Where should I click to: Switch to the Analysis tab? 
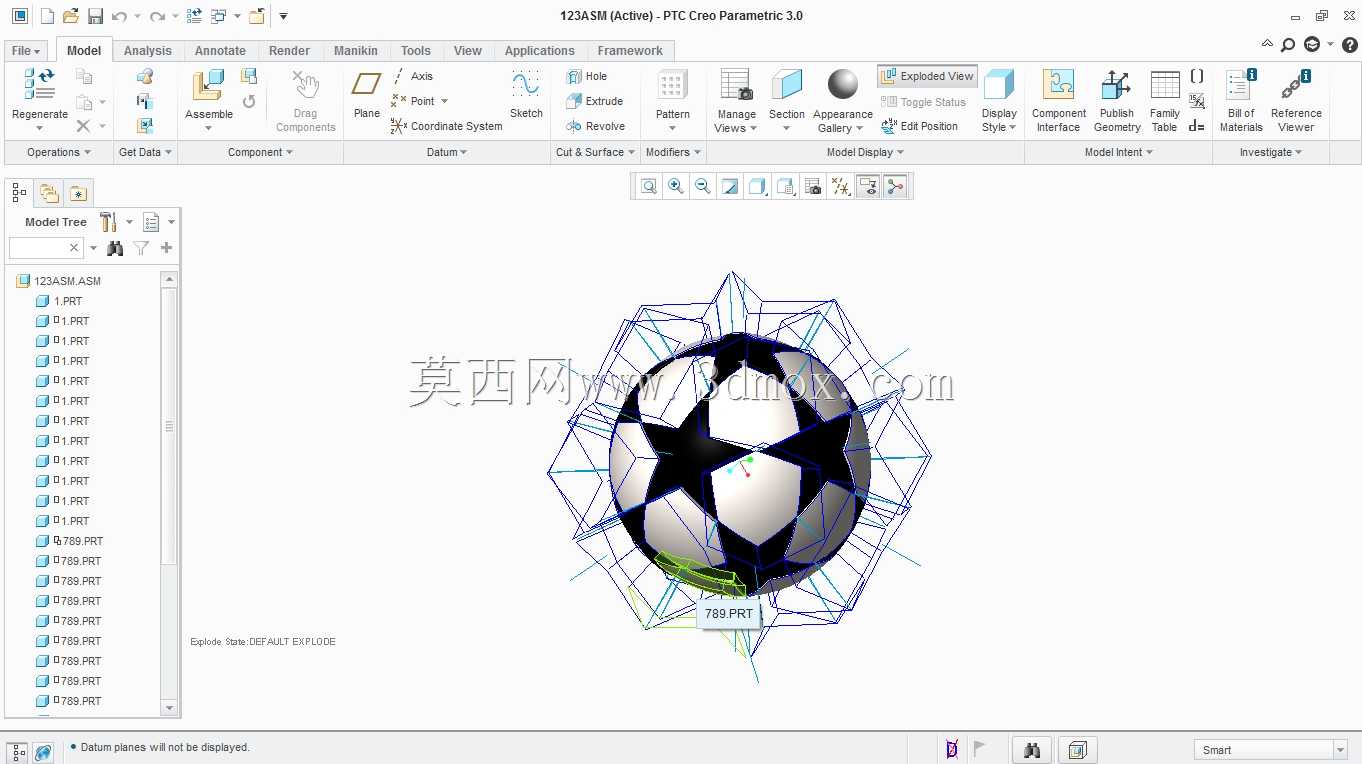tap(148, 51)
